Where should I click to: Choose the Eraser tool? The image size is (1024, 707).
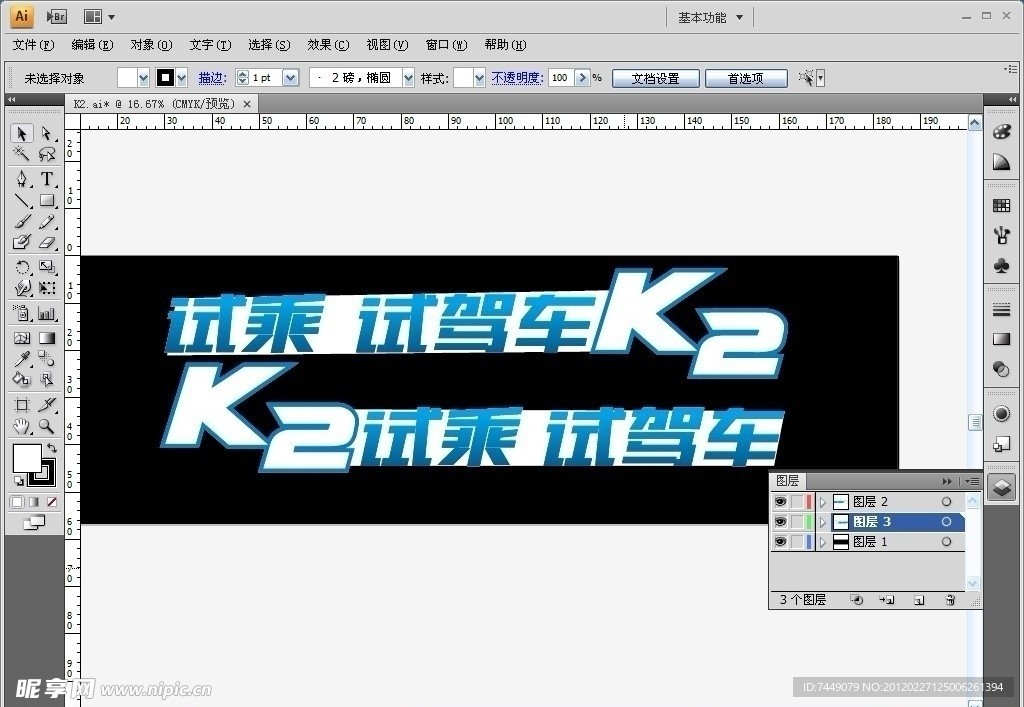tap(46, 242)
